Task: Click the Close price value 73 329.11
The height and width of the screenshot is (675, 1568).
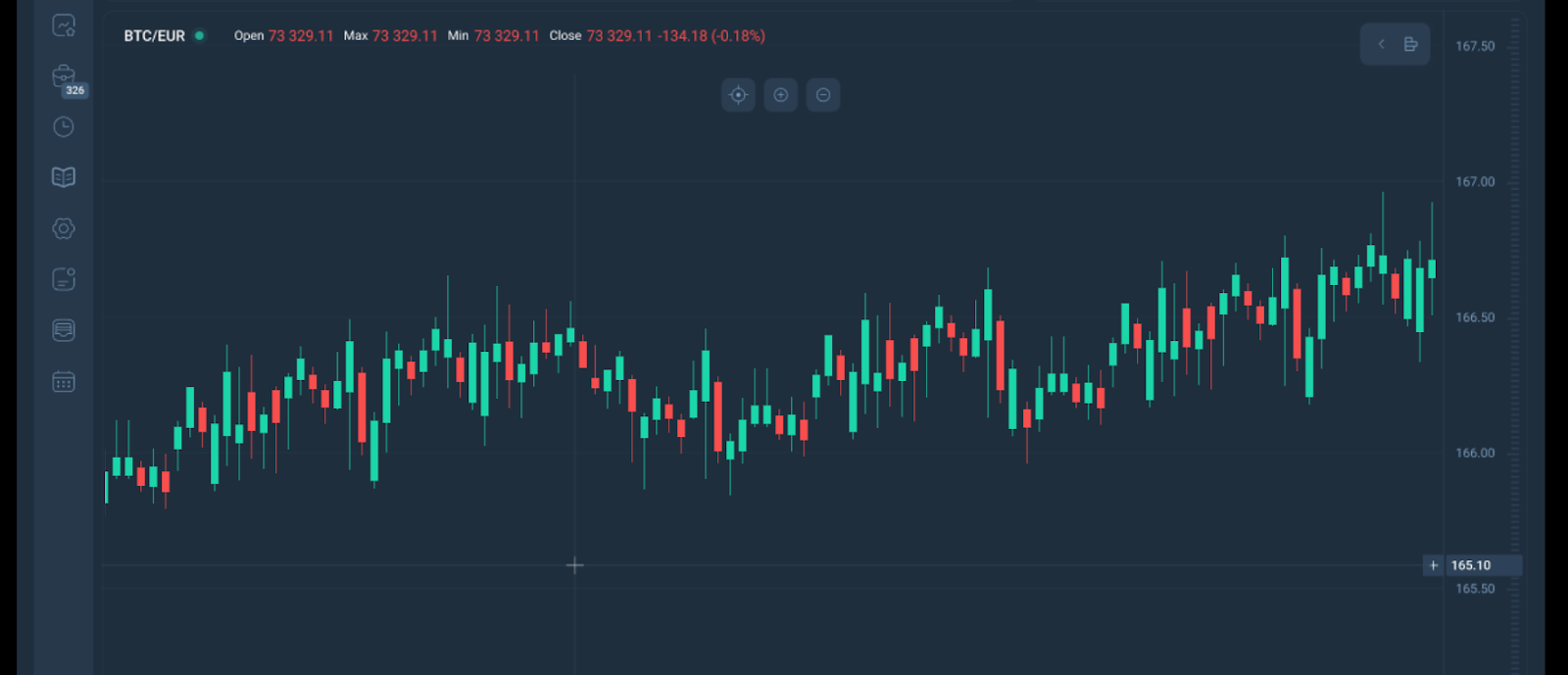Action: [x=619, y=36]
